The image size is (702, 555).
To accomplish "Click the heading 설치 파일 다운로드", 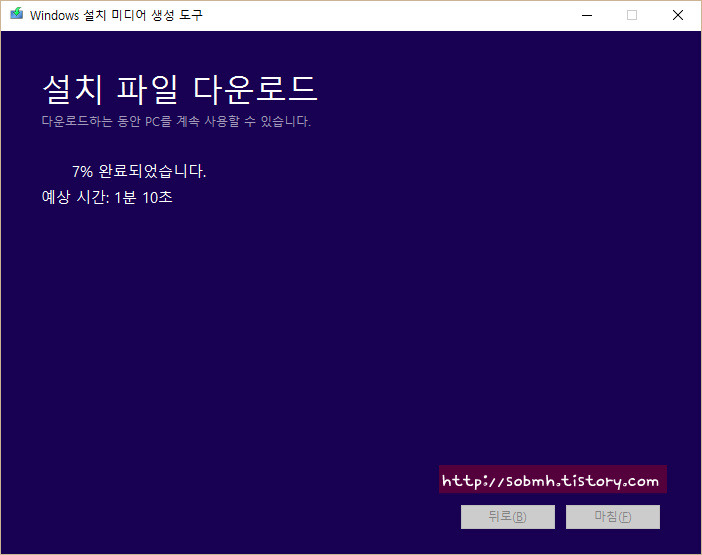I will (x=180, y=90).
